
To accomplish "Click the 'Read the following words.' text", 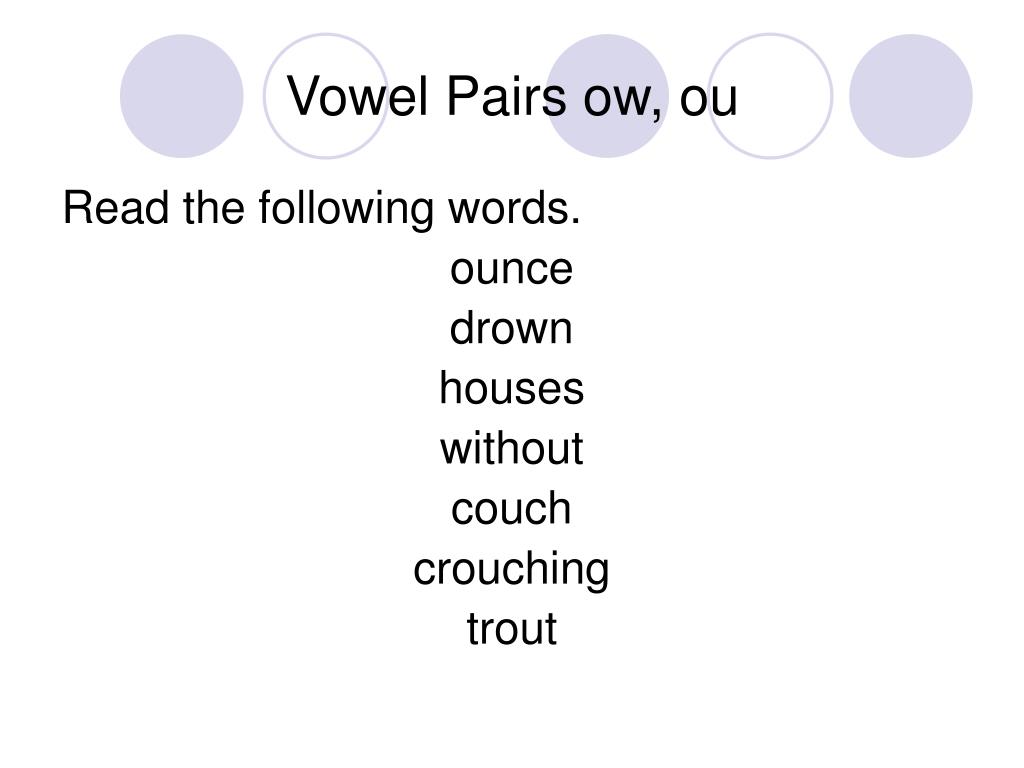I will pos(321,208).
